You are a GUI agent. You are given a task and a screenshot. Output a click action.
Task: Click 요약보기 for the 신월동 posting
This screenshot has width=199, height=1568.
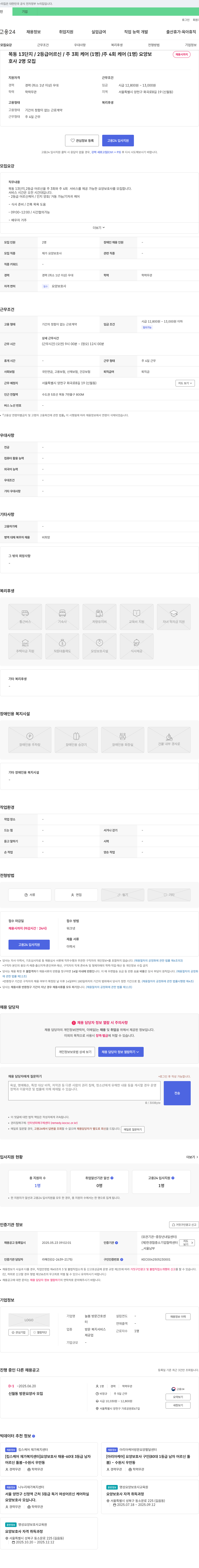coord(178,1397)
